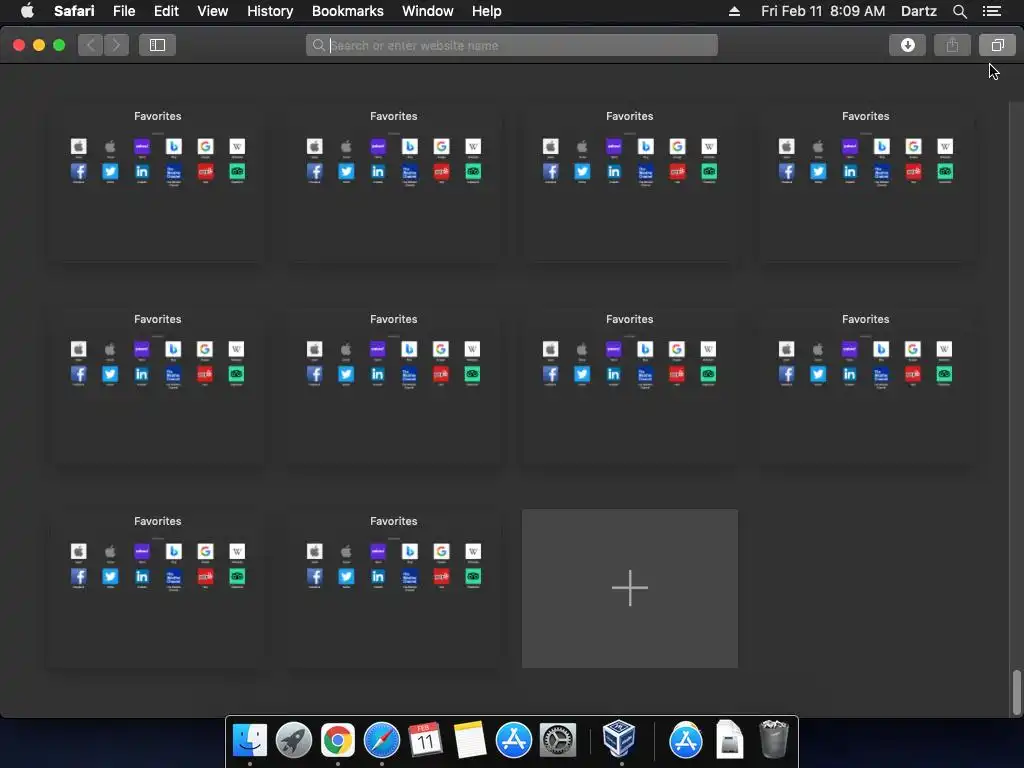Image resolution: width=1024 pixels, height=768 pixels.
Task: Select the Favorites tab directly left of plus tile
Action: pos(394,588)
